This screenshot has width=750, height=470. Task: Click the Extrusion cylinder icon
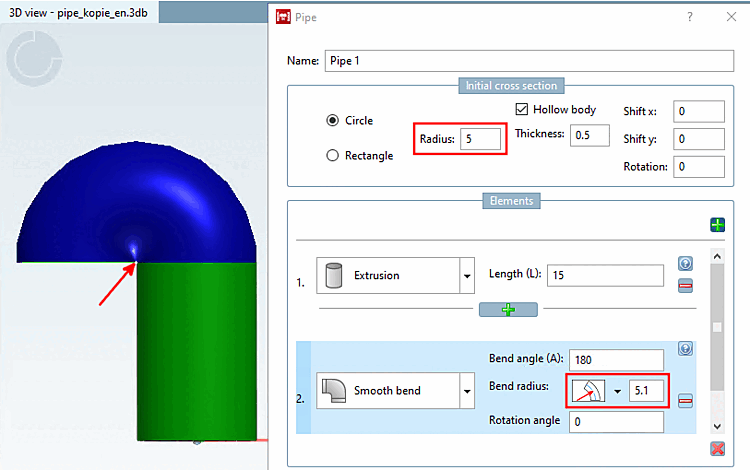tap(333, 275)
